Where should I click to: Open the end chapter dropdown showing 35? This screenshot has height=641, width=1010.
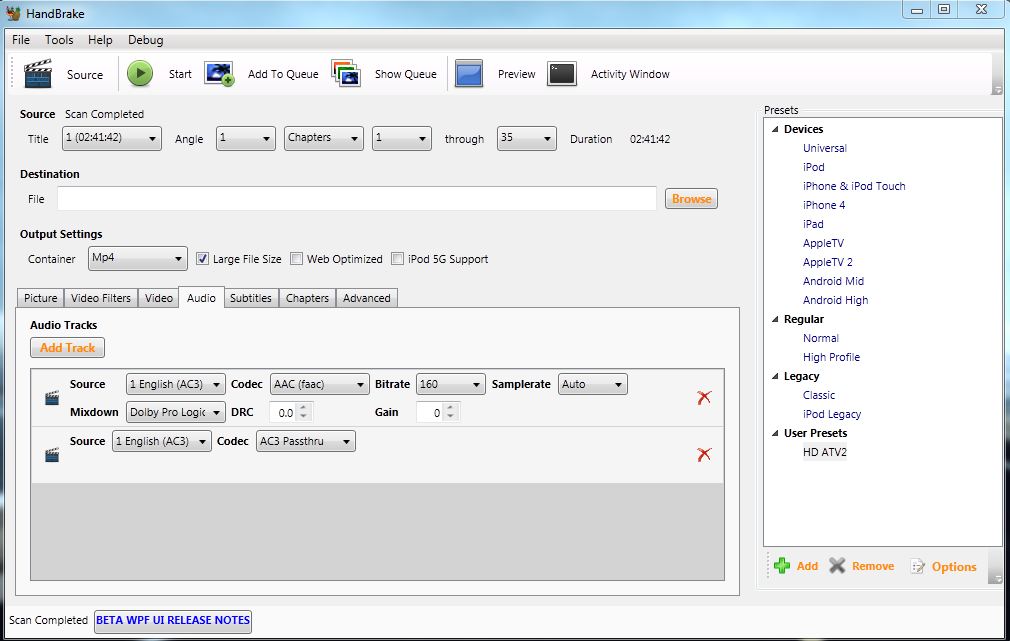(x=526, y=139)
